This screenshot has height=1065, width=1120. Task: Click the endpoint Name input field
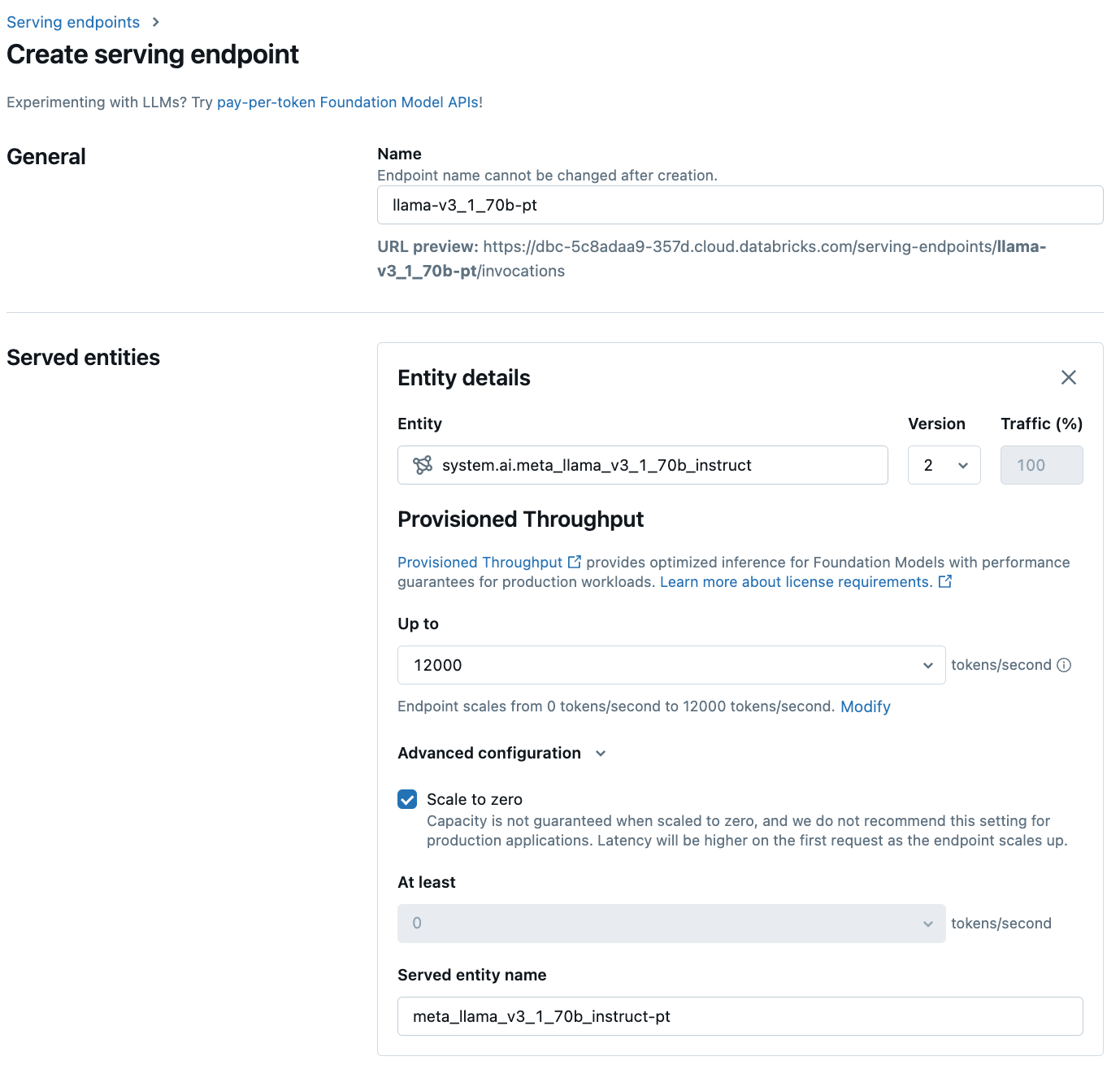pos(740,205)
